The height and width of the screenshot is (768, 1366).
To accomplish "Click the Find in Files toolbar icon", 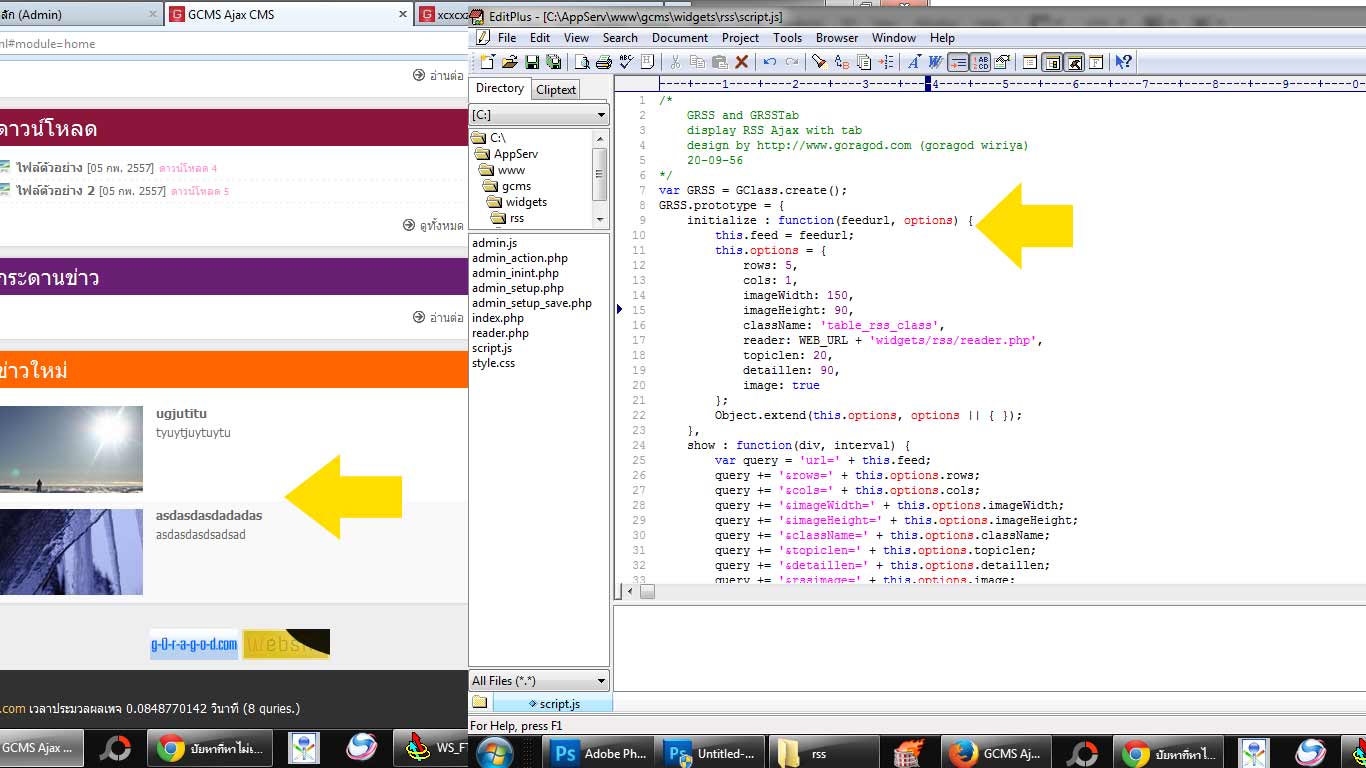I will [863, 62].
